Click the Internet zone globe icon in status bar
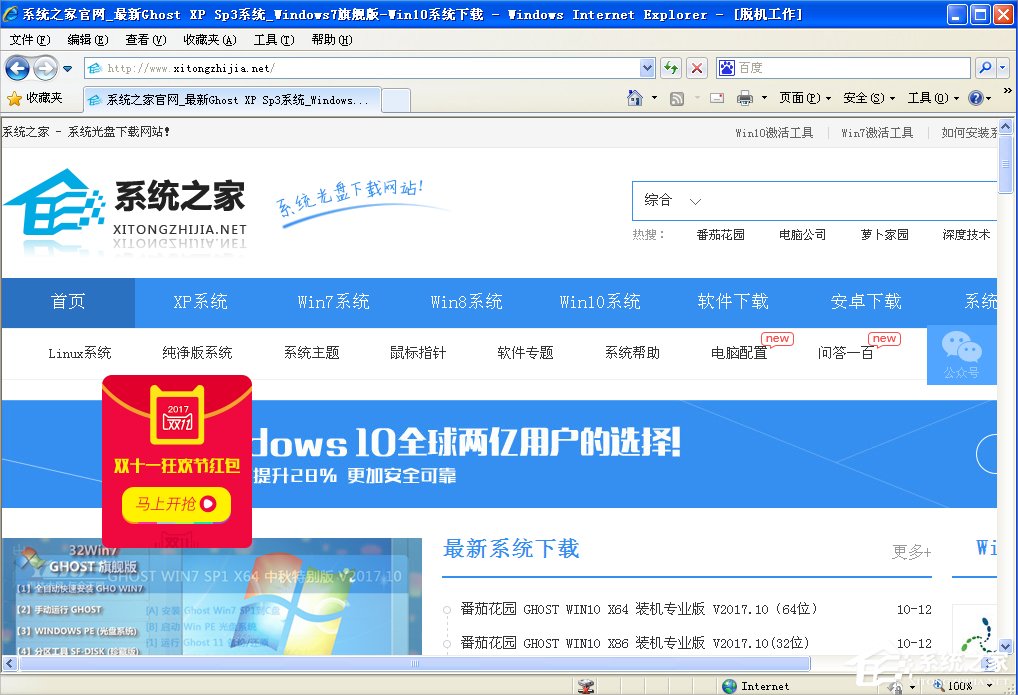The image size is (1018, 695). pos(729,686)
